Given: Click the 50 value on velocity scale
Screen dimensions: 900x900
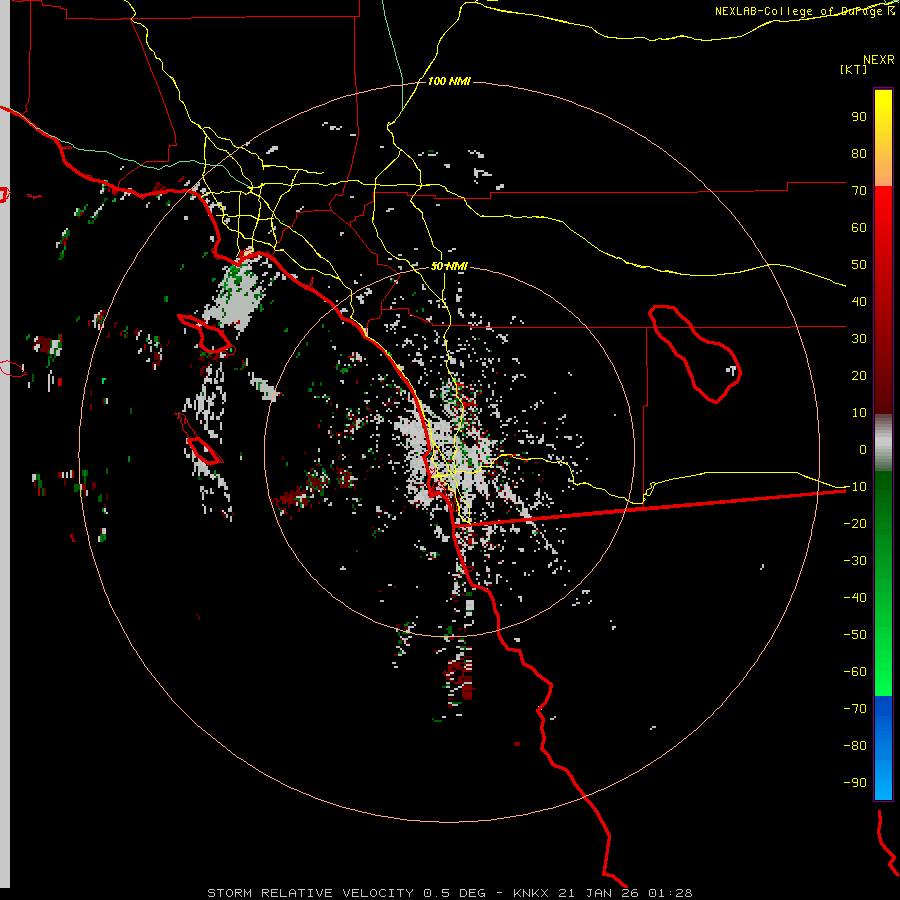Looking at the screenshot, I should (859, 265).
